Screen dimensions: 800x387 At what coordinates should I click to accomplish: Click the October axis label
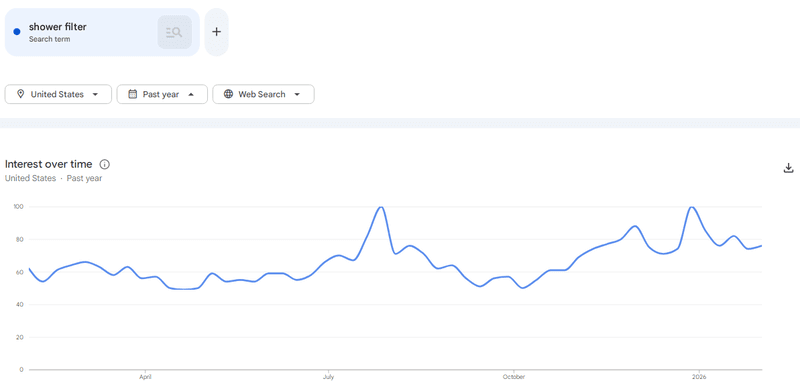tap(514, 377)
